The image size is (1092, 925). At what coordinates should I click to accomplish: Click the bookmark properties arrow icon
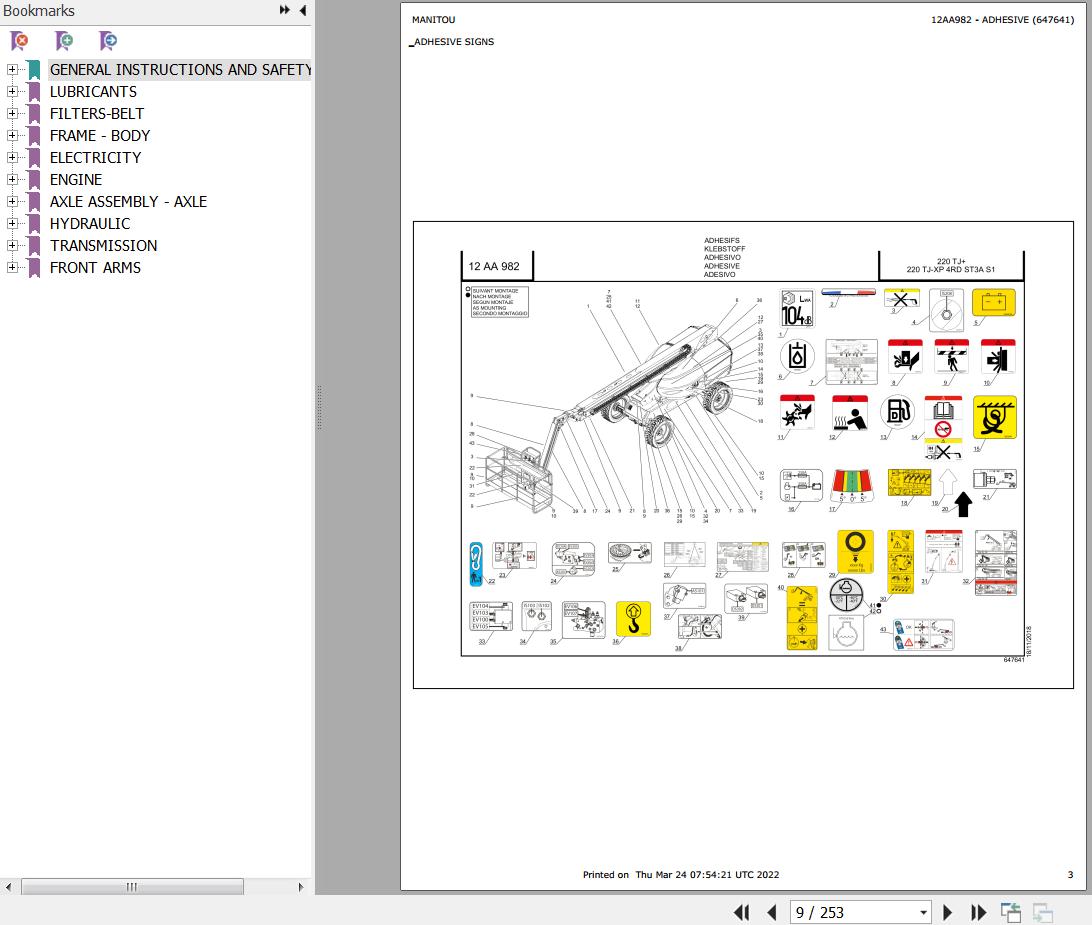[x=108, y=41]
